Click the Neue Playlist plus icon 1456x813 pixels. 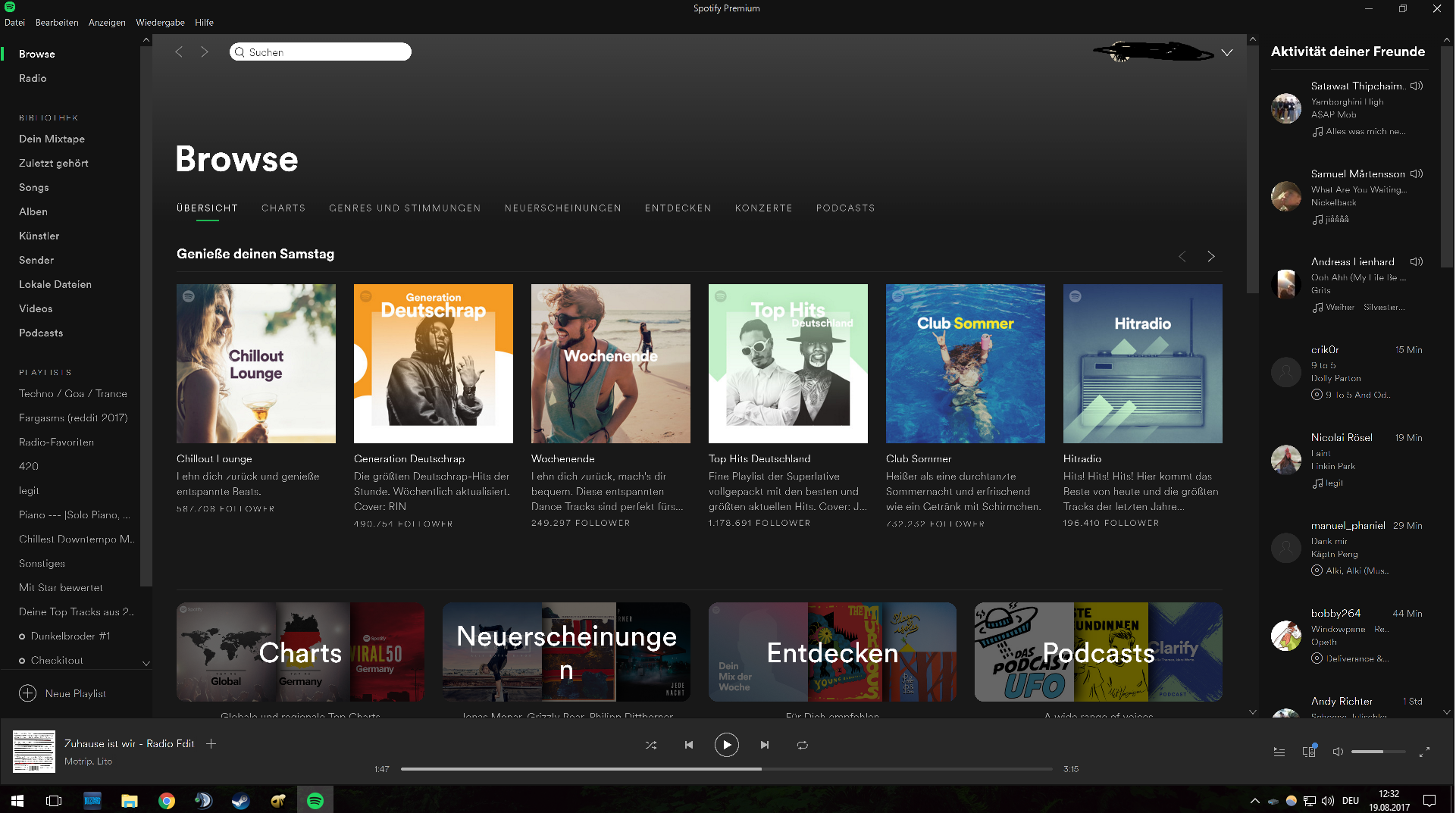27,694
